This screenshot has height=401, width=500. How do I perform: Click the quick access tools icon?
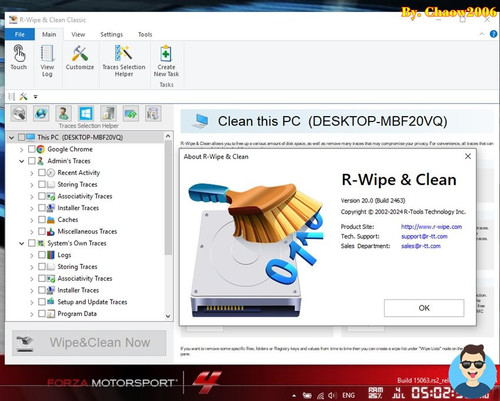pyautogui.click(x=23, y=97)
